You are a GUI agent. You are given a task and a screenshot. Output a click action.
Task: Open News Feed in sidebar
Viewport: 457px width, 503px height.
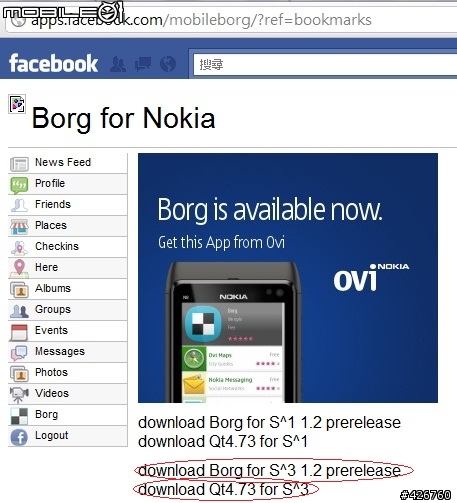click(x=68, y=163)
